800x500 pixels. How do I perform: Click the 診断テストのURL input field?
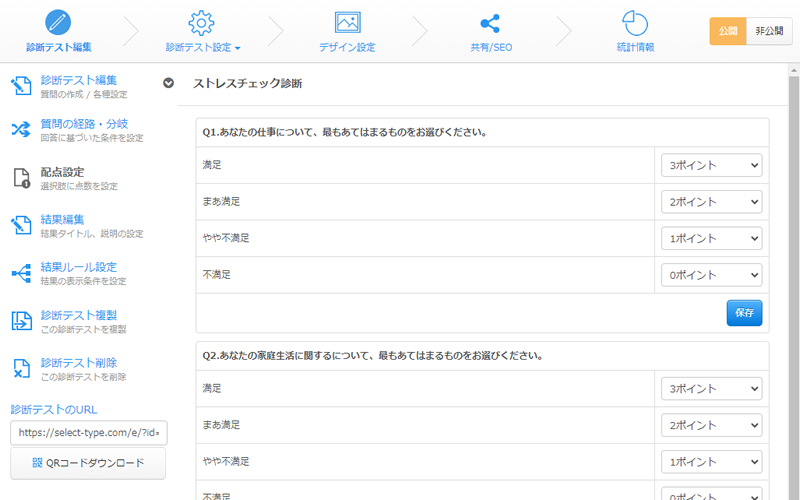[x=88, y=433]
